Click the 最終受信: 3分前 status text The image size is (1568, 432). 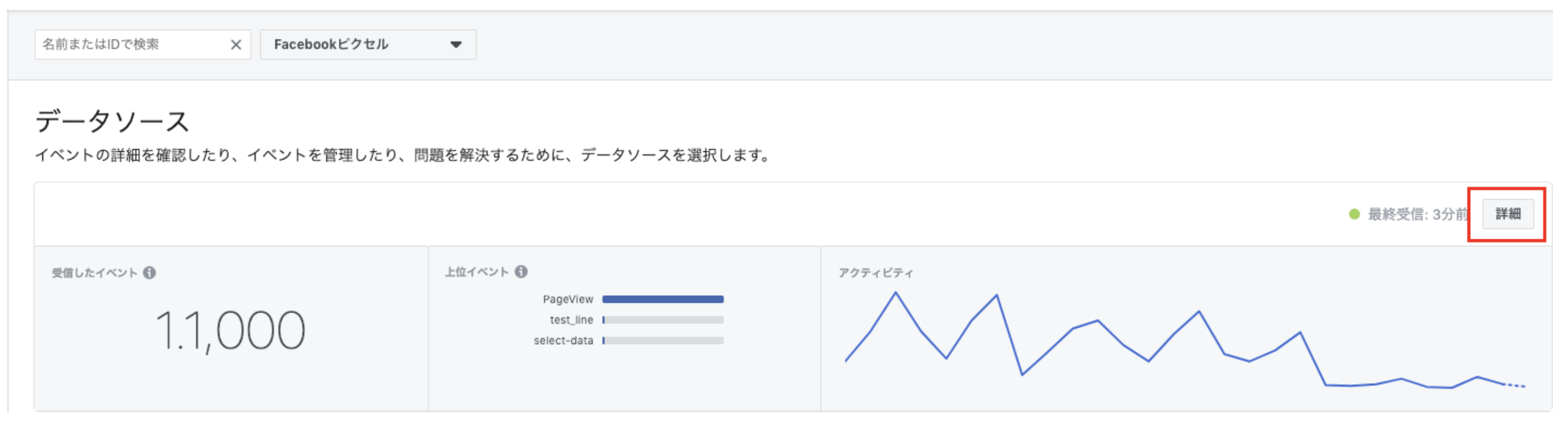pyautogui.click(x=1417, y=214)
